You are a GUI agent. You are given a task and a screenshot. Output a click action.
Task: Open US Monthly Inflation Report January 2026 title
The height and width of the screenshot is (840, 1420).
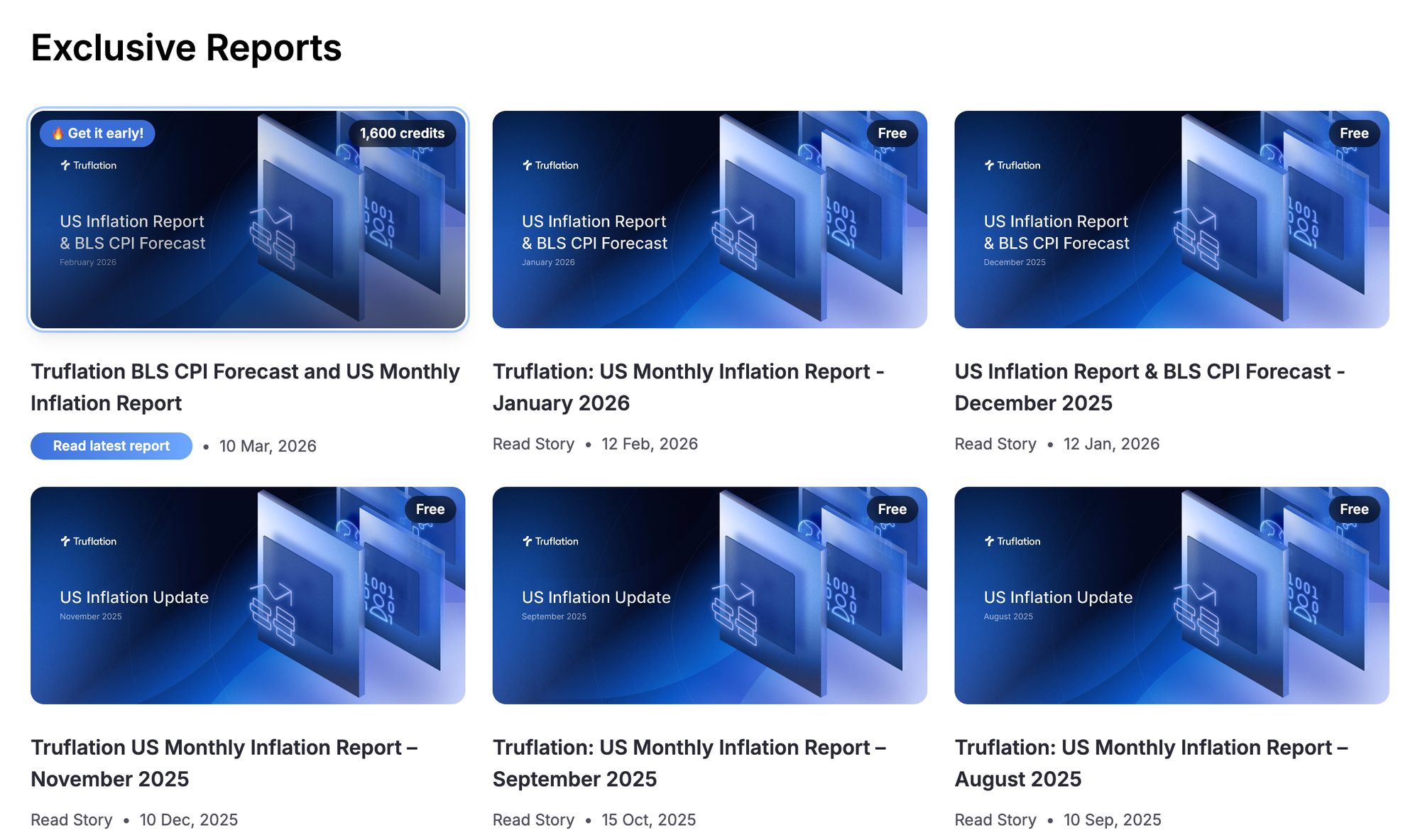coord(687,387)
